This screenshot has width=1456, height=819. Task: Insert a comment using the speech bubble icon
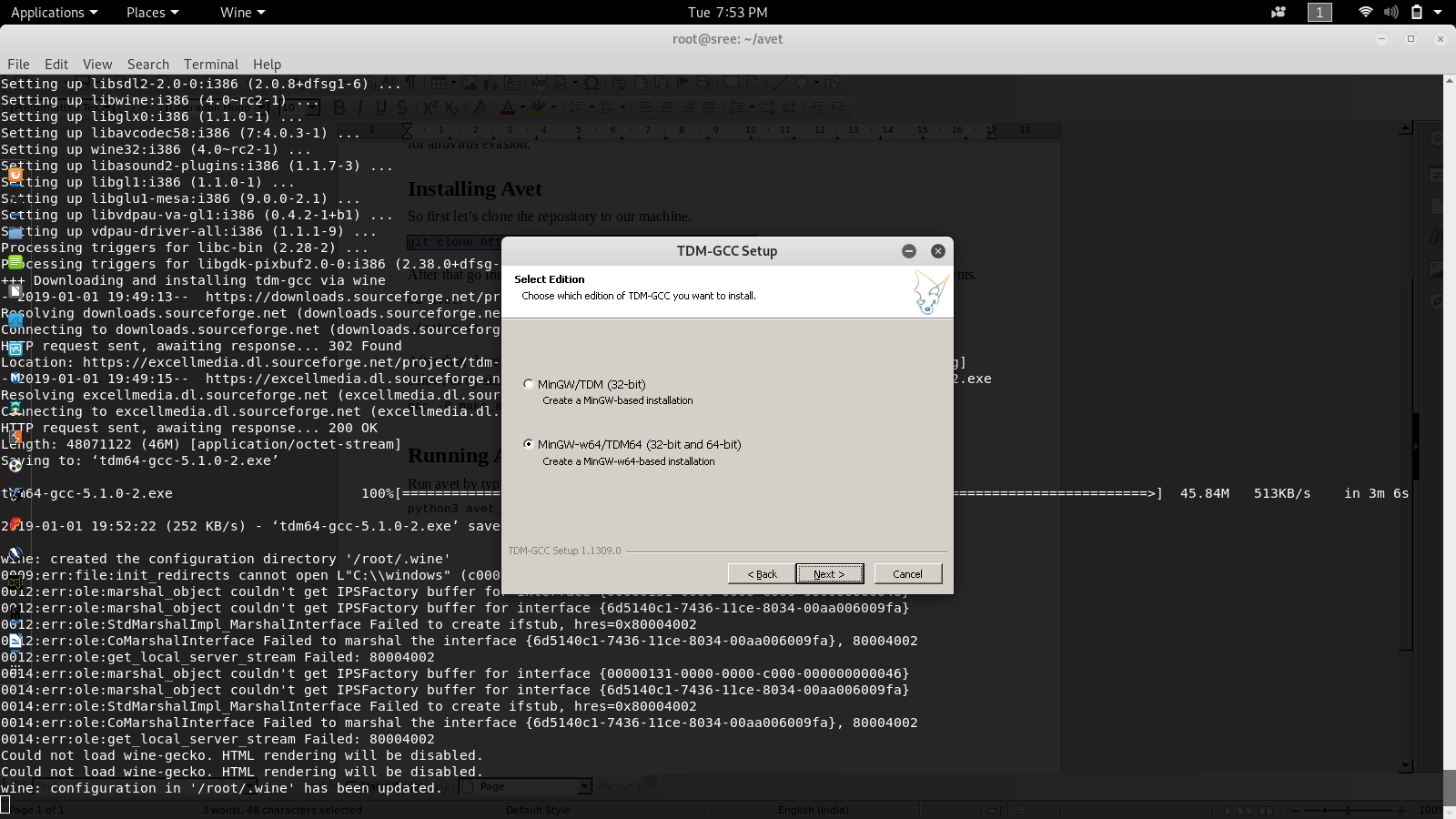coord(732,84)
